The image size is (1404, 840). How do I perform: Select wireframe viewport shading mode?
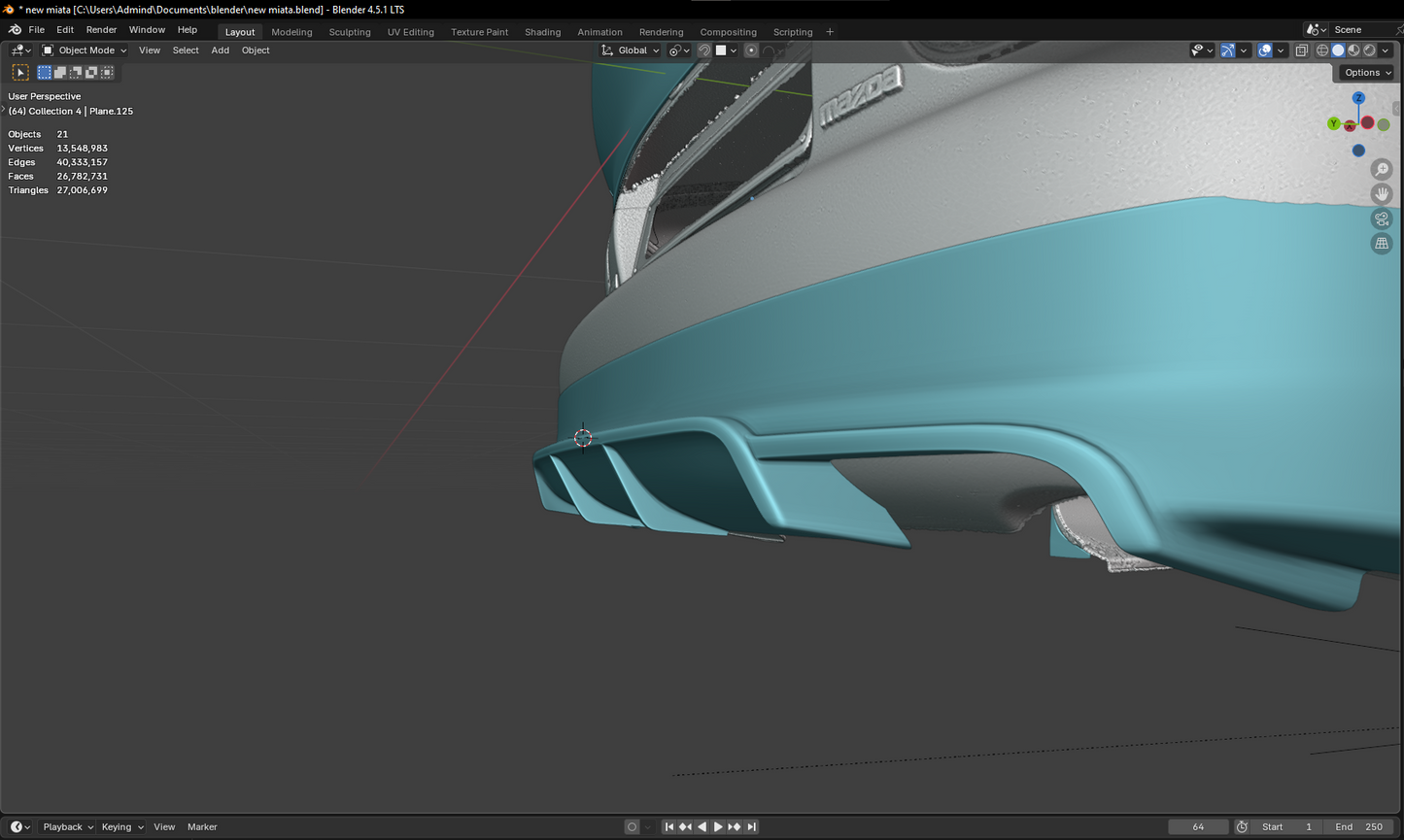[1322, 50]
